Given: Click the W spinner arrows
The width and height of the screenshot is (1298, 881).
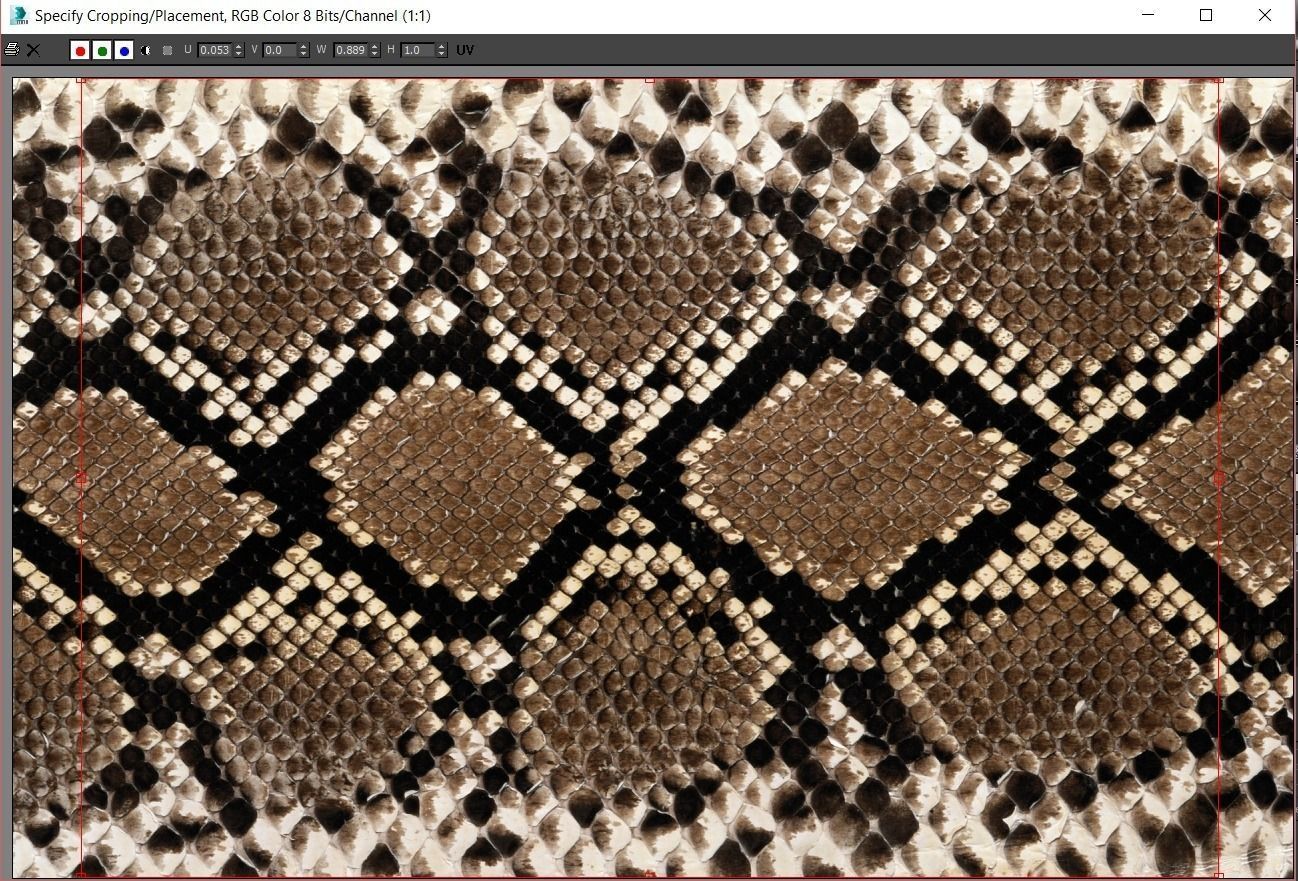Looking at the screenshot, I should 375,50.
